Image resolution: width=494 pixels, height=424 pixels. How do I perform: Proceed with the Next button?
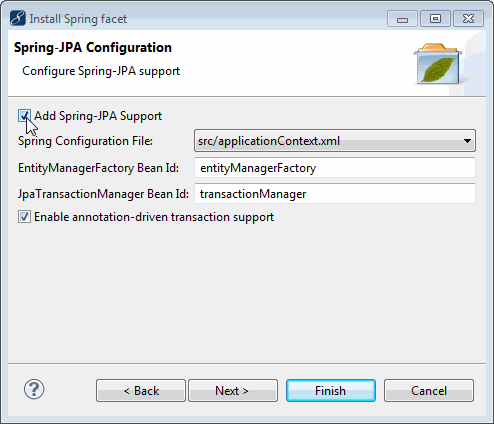(233, 390)
